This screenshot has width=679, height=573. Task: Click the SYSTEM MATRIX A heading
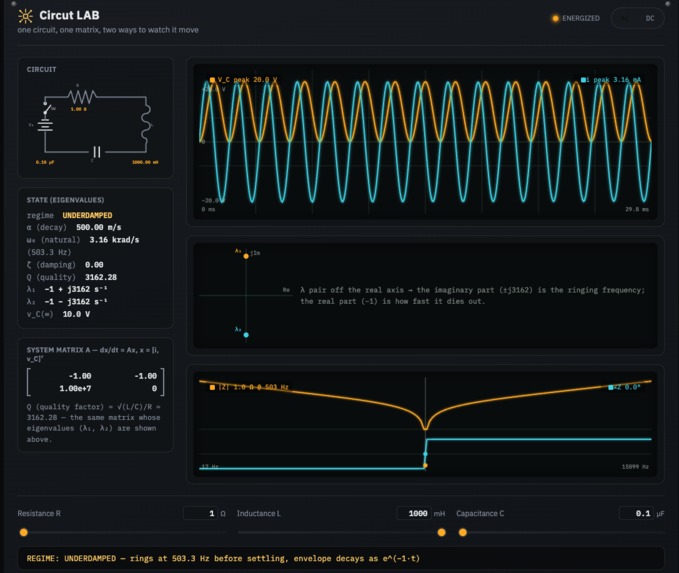93,354
